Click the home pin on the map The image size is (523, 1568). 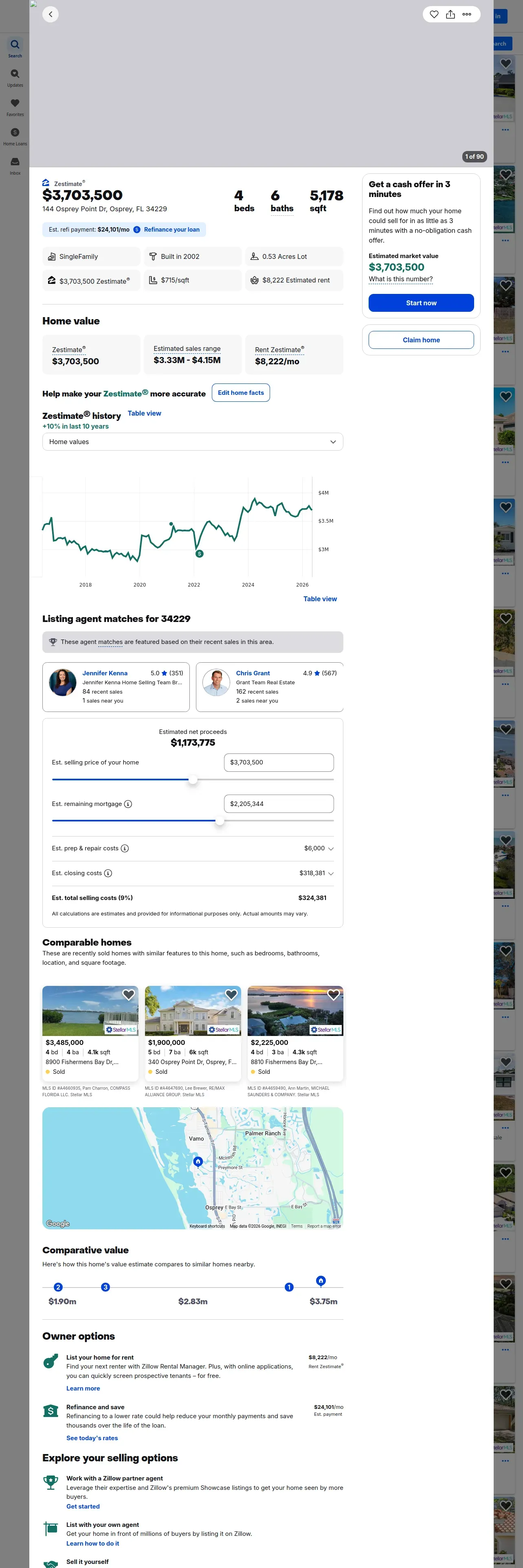198,1161
